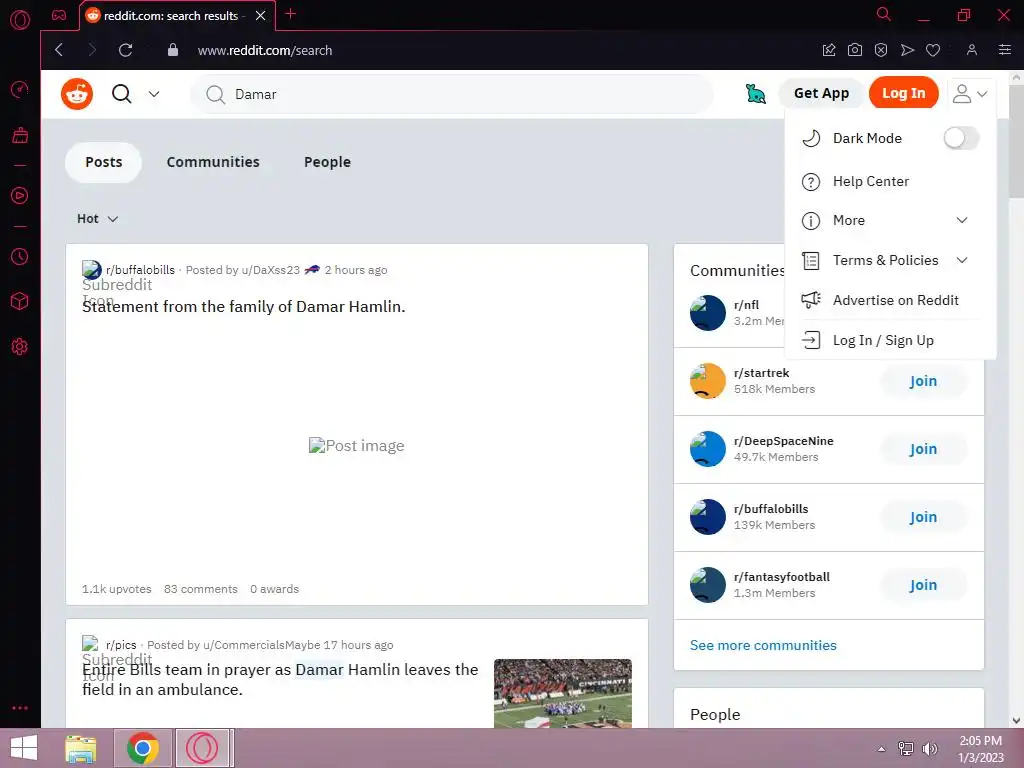
Task: Open r/buffalobills link on first post
Action: click(x=140, y=270)
